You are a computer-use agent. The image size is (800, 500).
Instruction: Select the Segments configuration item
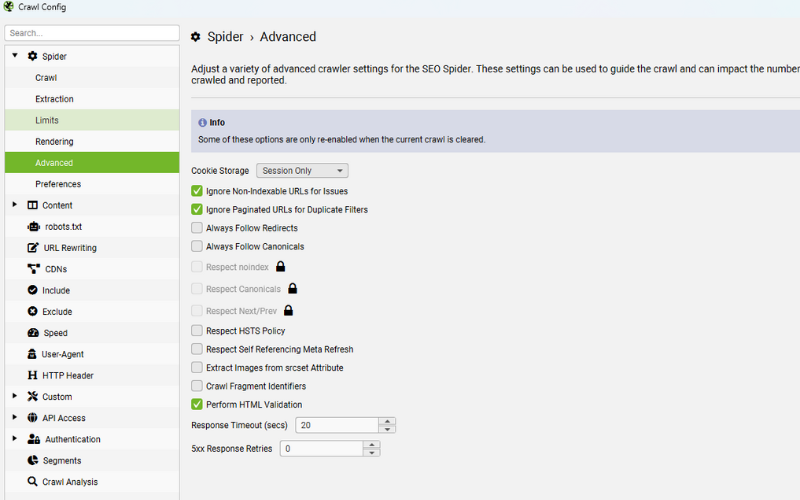61,461
